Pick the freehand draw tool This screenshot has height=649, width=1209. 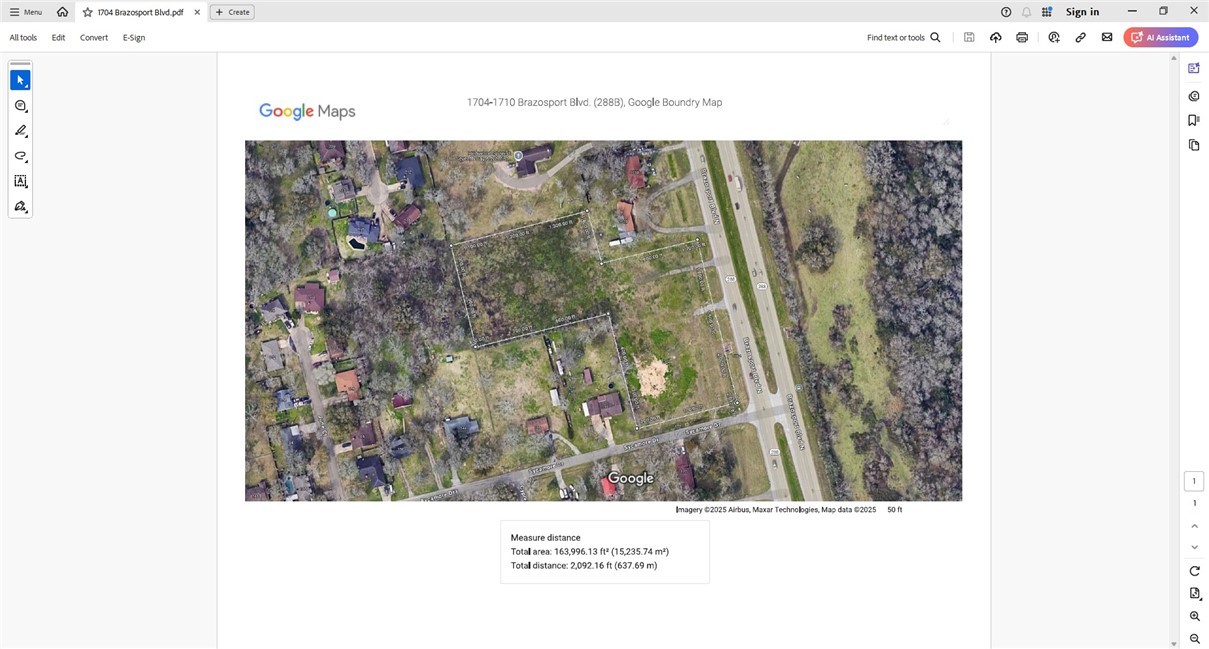tap(20, 156)
